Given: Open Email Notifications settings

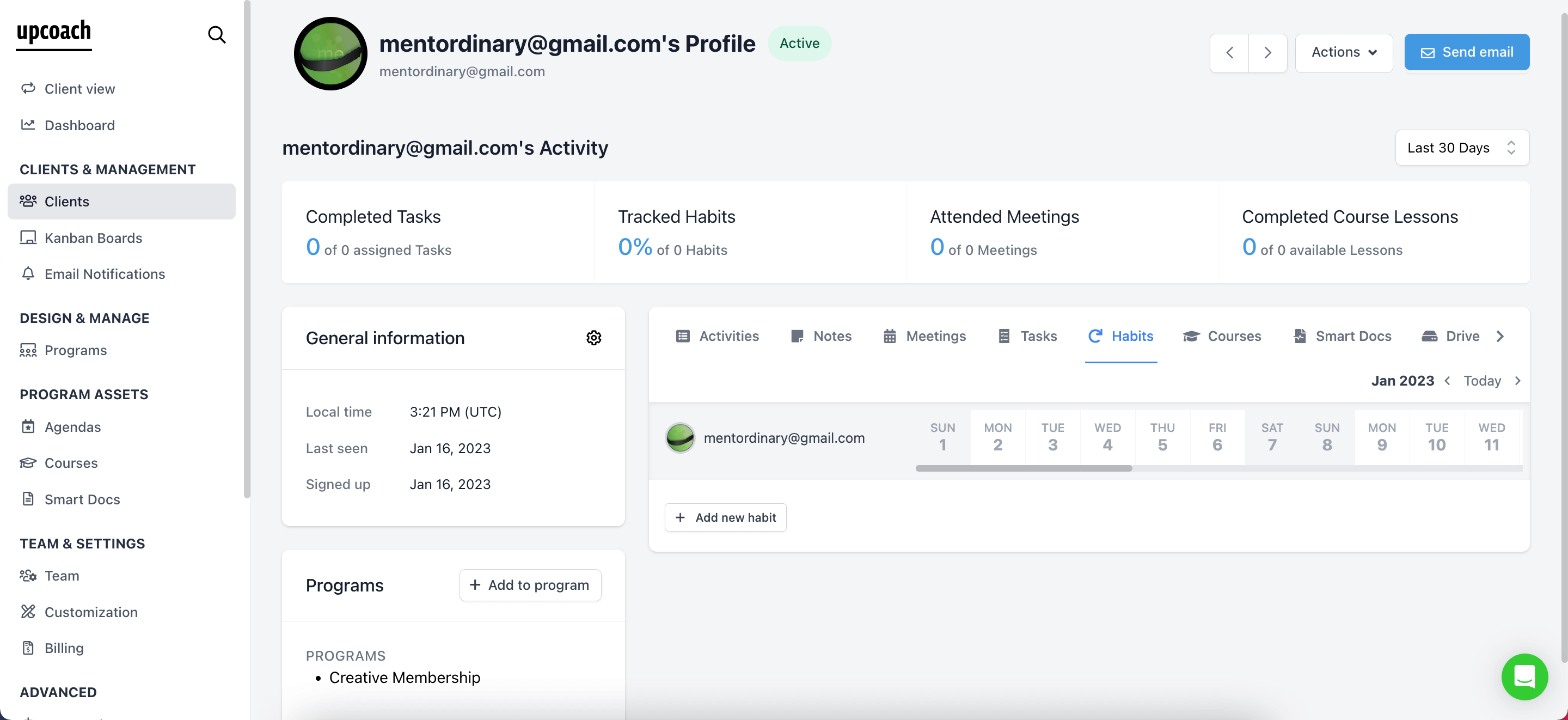Looking at the screenshot, I should tap(104, 273).
